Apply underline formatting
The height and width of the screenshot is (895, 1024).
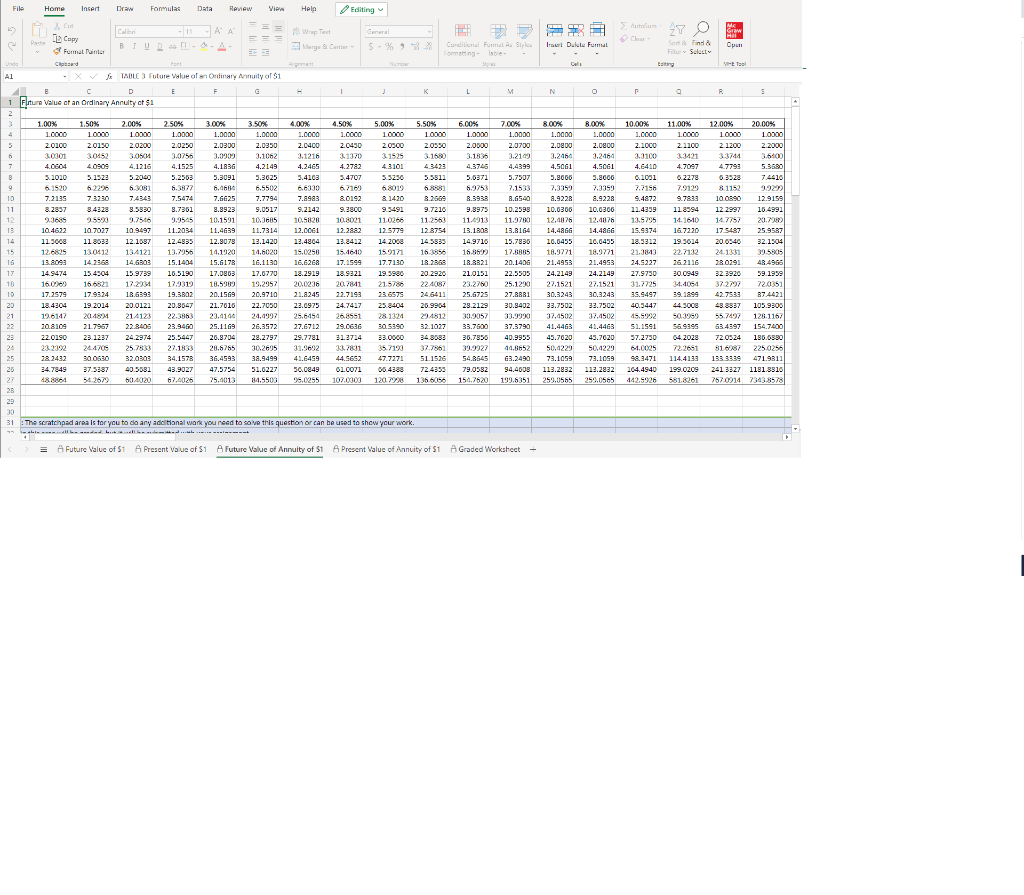[x=147, y=46]
